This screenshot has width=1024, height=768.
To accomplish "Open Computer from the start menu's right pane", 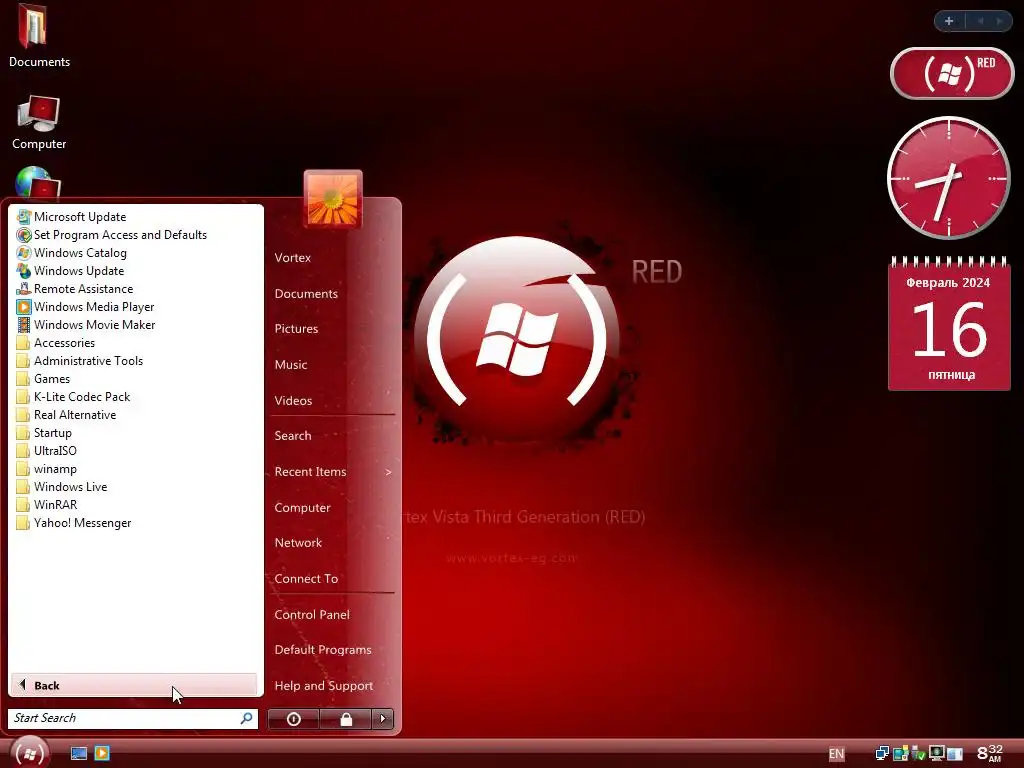I will [302, 507].
